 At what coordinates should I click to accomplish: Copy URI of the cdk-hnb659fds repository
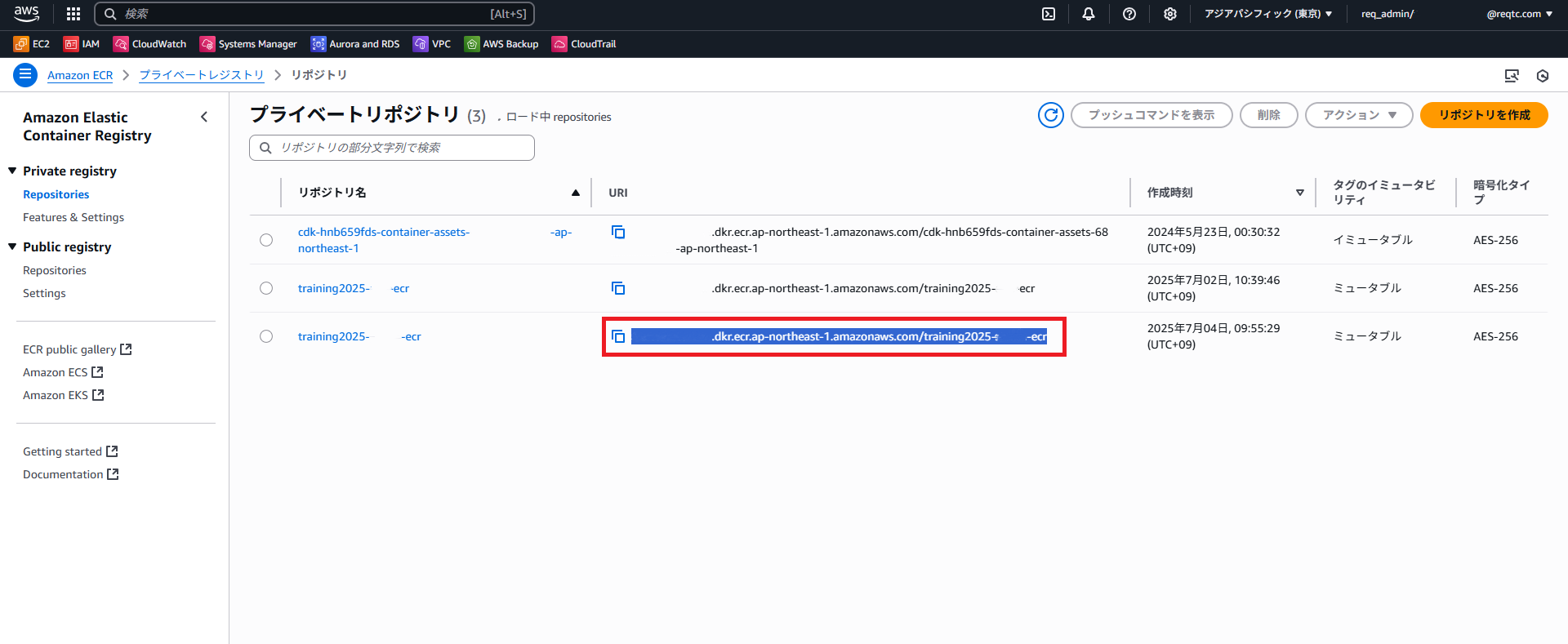pos(618,233)
